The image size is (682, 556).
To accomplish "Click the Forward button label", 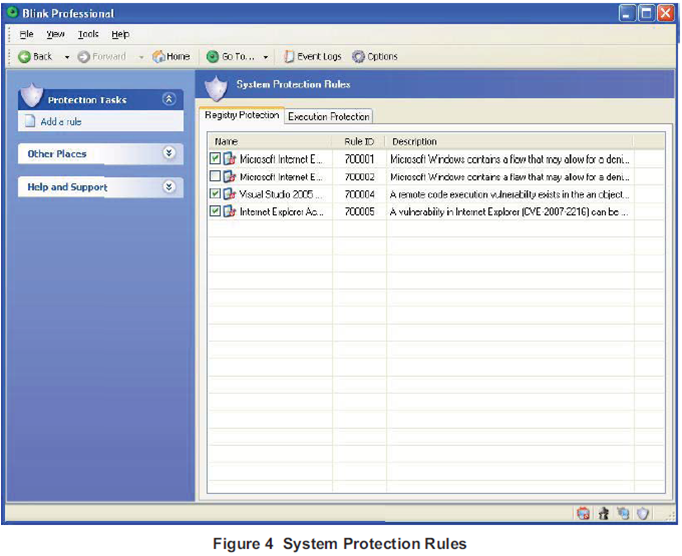I will pyautogui.click(x=109, y=57).
